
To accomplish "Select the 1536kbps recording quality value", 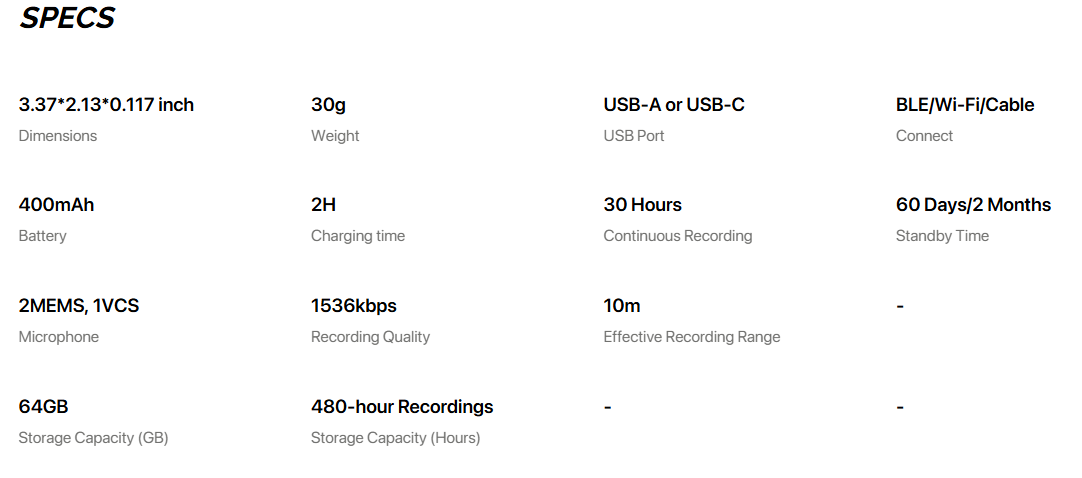I will pyautogui.click(x=354, y=306).
